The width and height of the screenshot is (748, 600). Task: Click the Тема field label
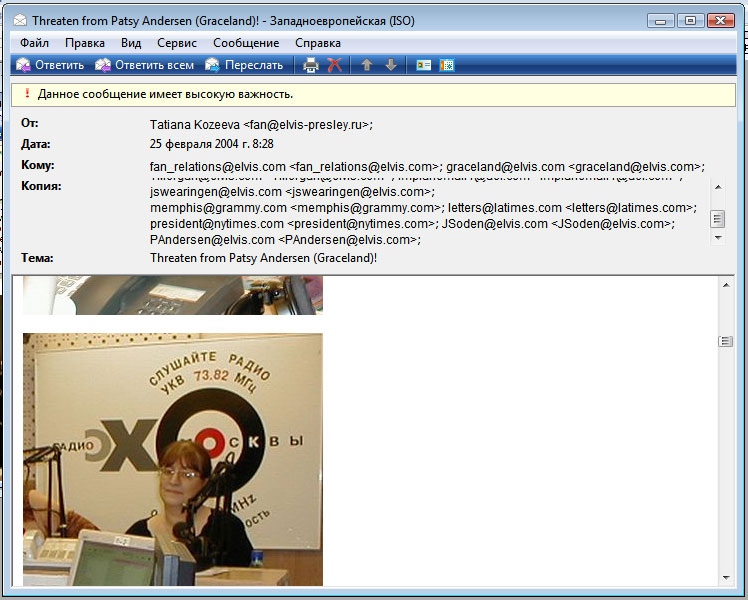(x=37, y=258)
